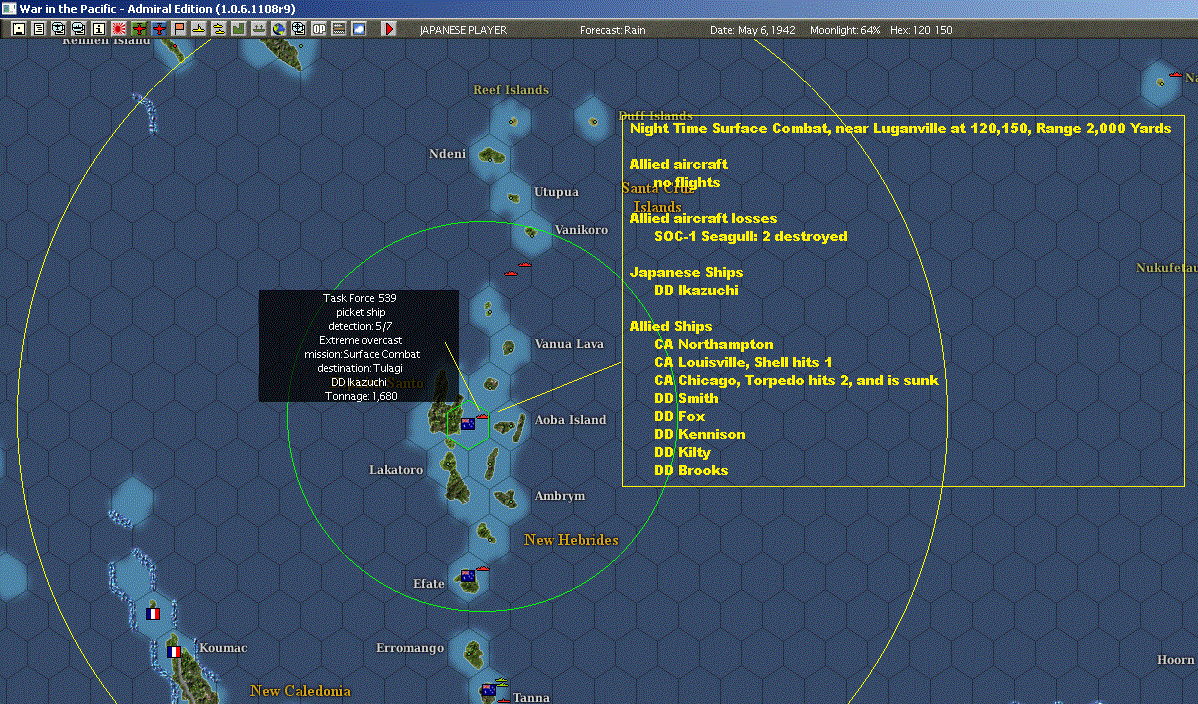Click 'DD Fox' in combat report

(x=679, y=417)
